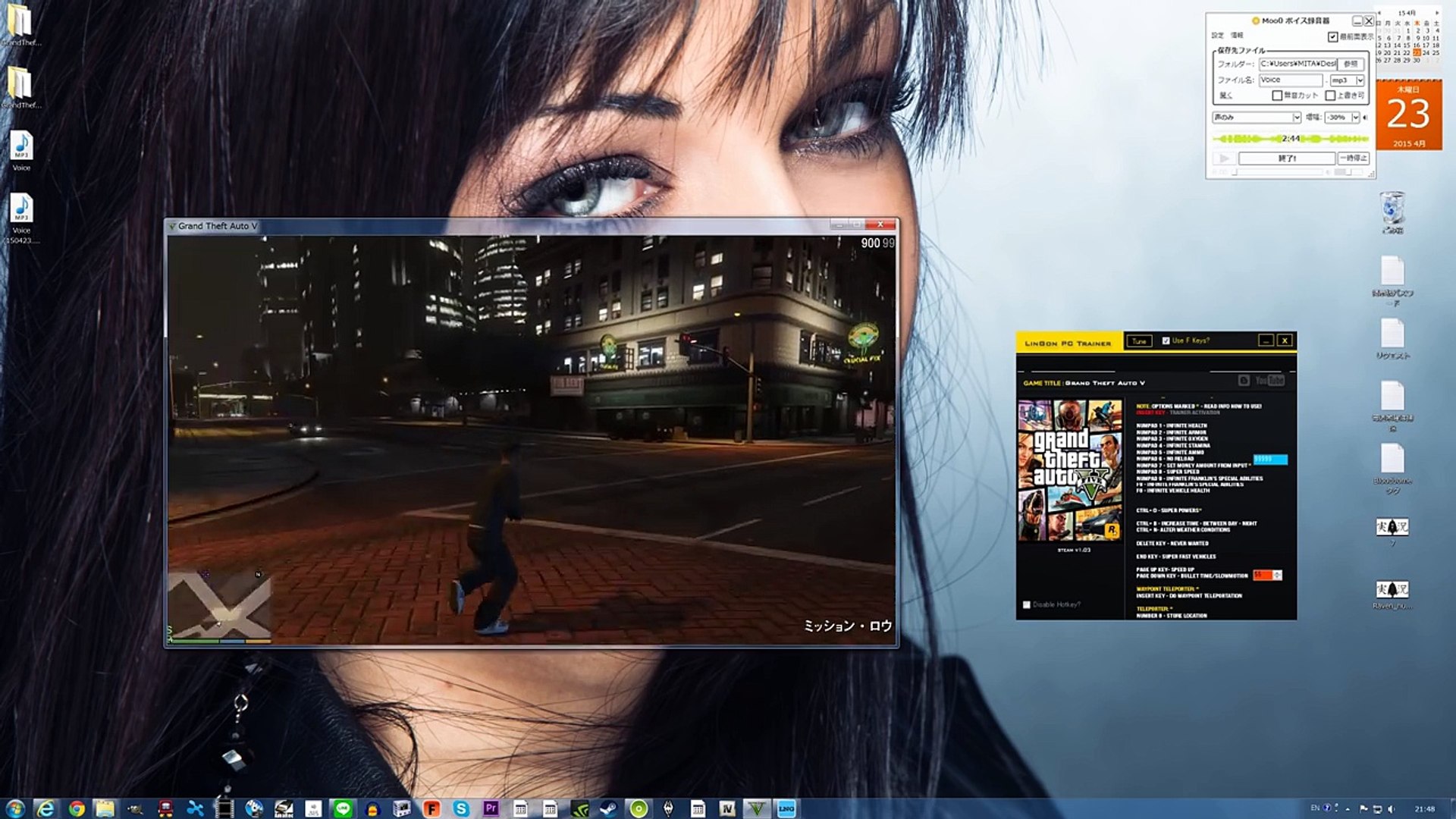Toggle the Use F Keys checkbox

pos(1166,340)
